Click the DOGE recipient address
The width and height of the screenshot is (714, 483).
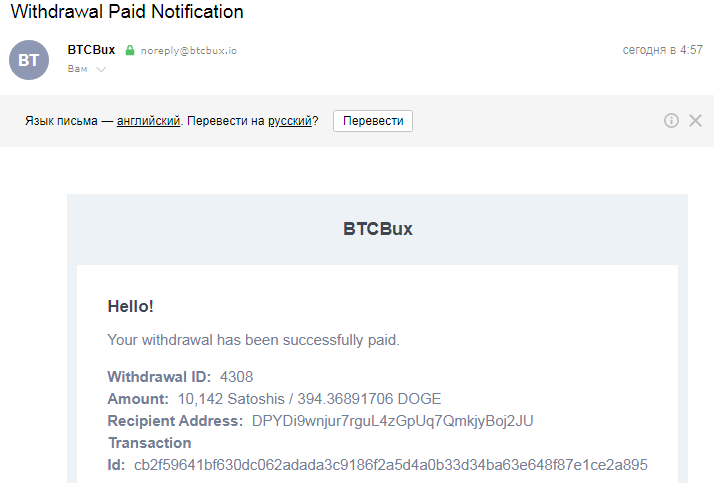(392, 421)
